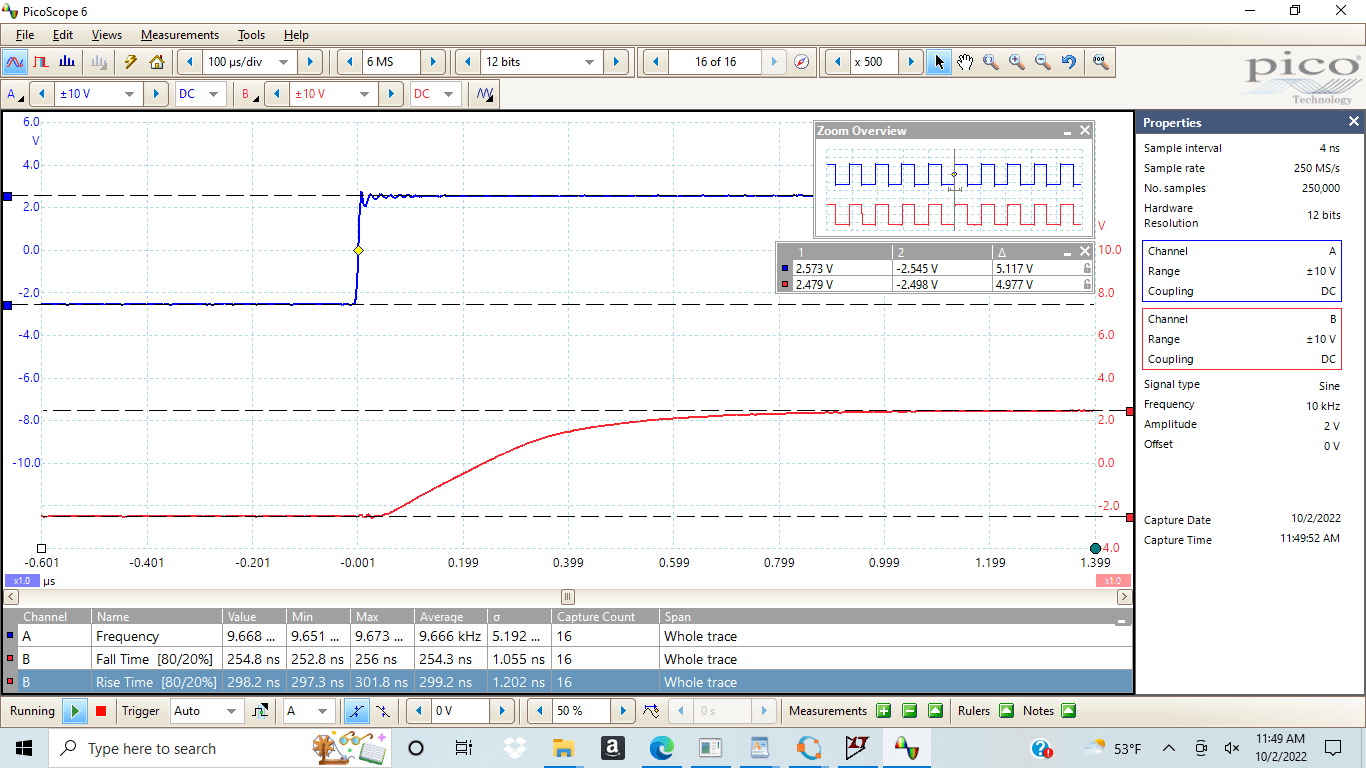Click the Zoom Overview waveform thumbnail
This screenshot has height=768, width=1366.
tap(954, 188)
